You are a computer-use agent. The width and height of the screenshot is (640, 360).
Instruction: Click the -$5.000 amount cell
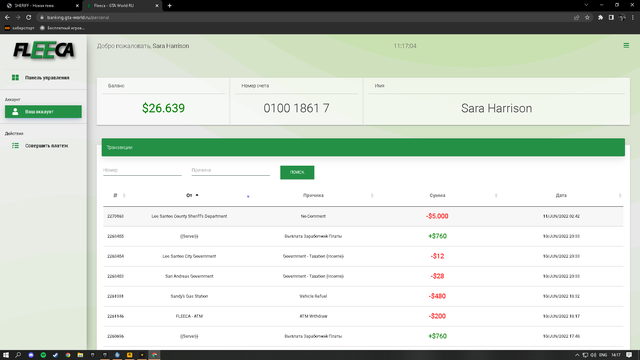(437, 216)
